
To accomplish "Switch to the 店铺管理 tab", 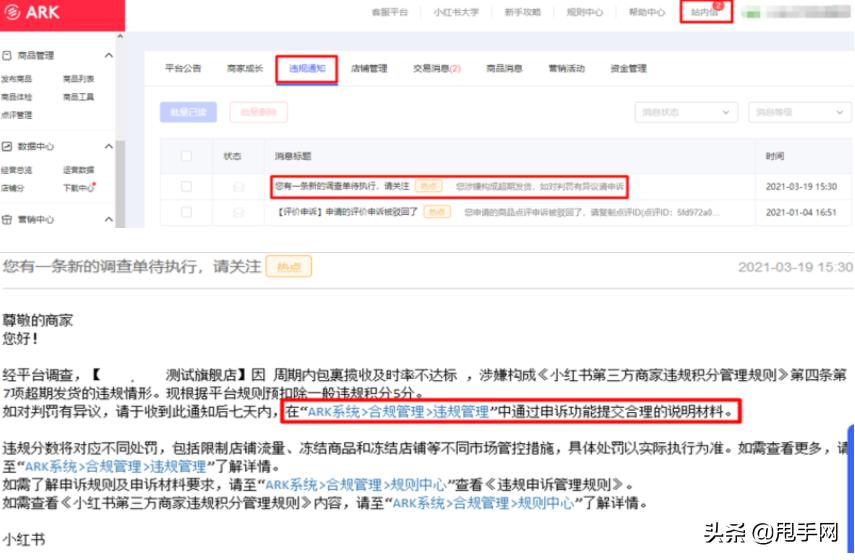I will (369, 68).
